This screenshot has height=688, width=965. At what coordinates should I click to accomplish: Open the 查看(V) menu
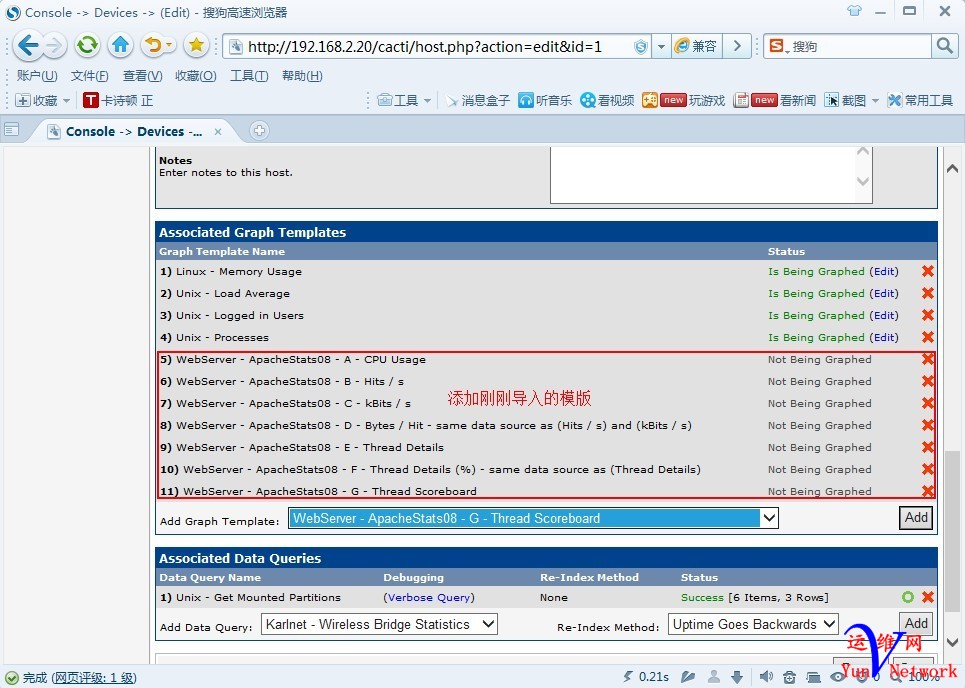(142, 76)
